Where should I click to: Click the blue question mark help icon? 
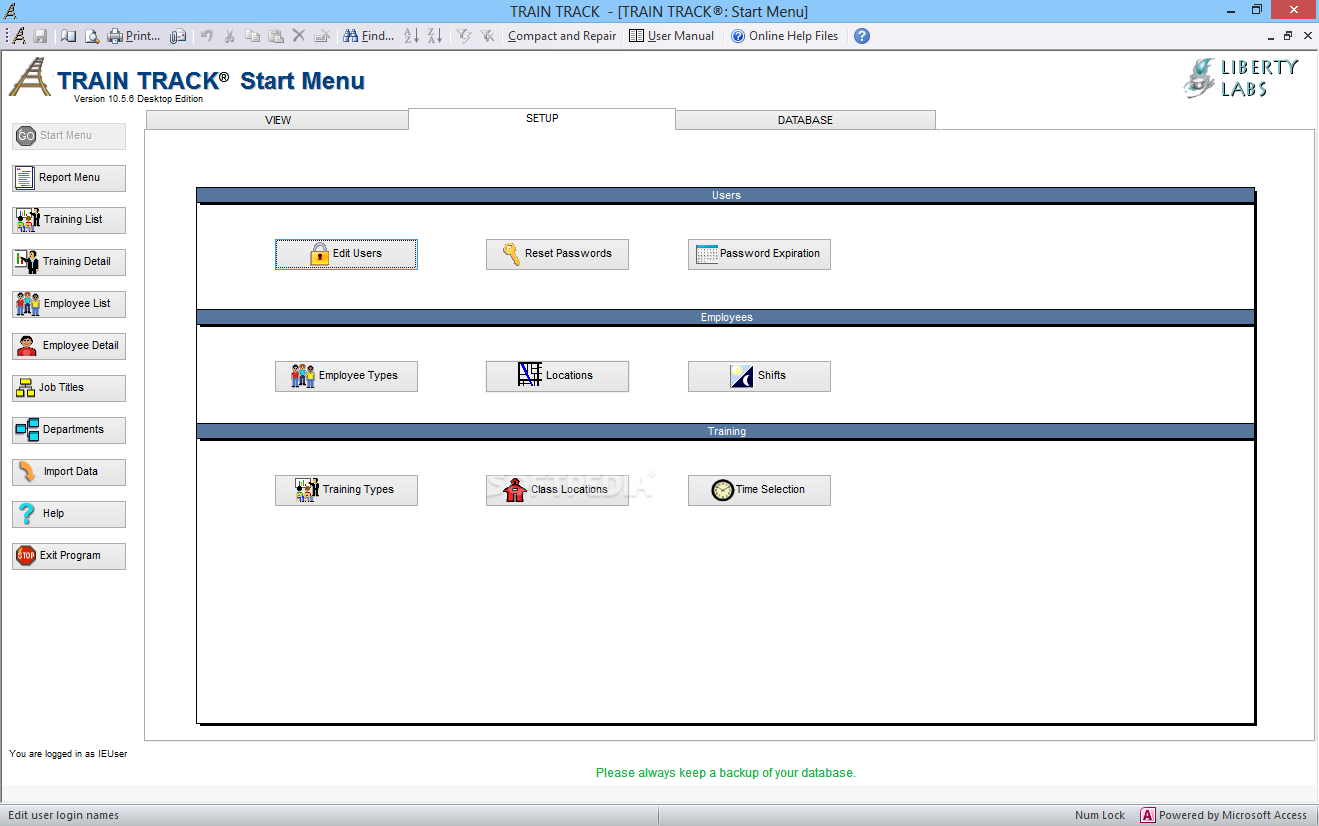(862, 36)
